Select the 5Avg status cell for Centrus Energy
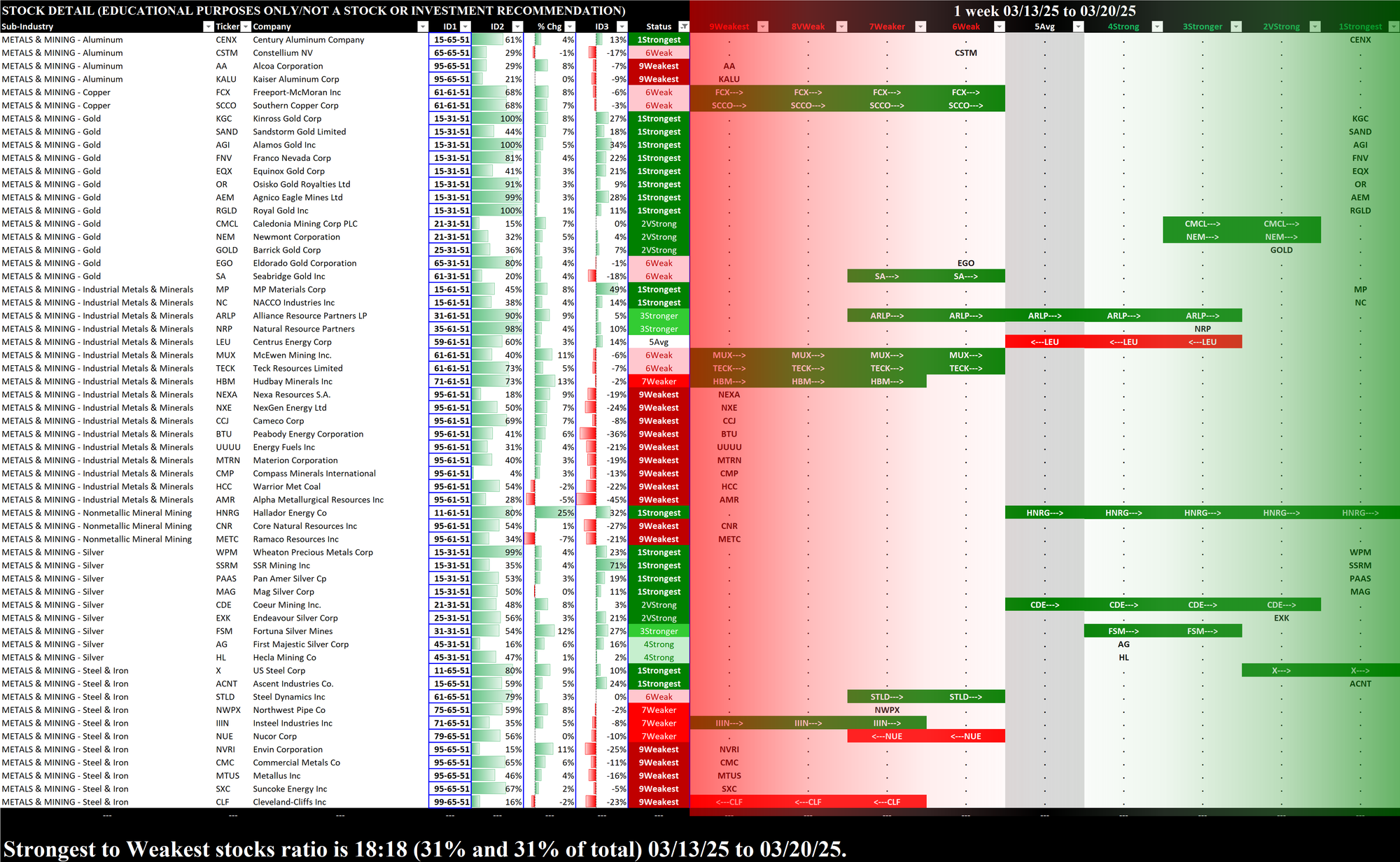The width and height of the screenshot is (1400, 862). (659, 342)
